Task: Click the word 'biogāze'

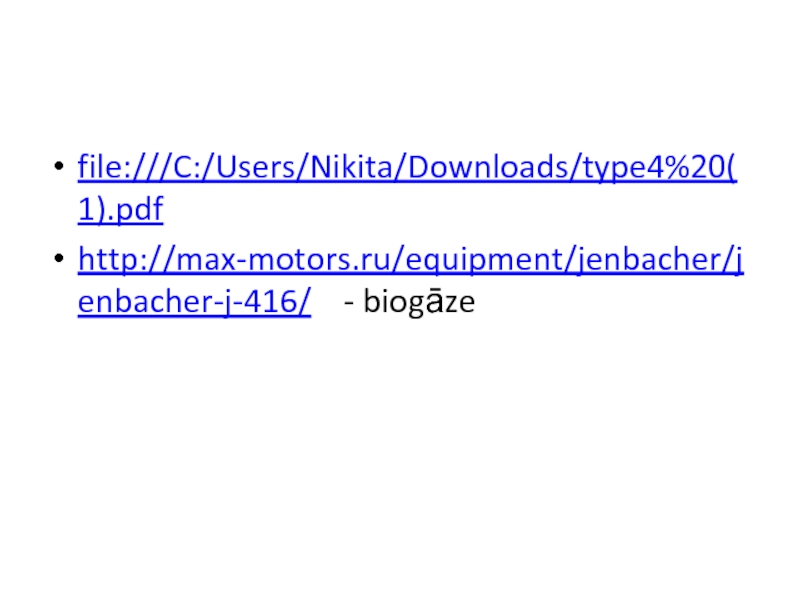Action: click(419, 302)
